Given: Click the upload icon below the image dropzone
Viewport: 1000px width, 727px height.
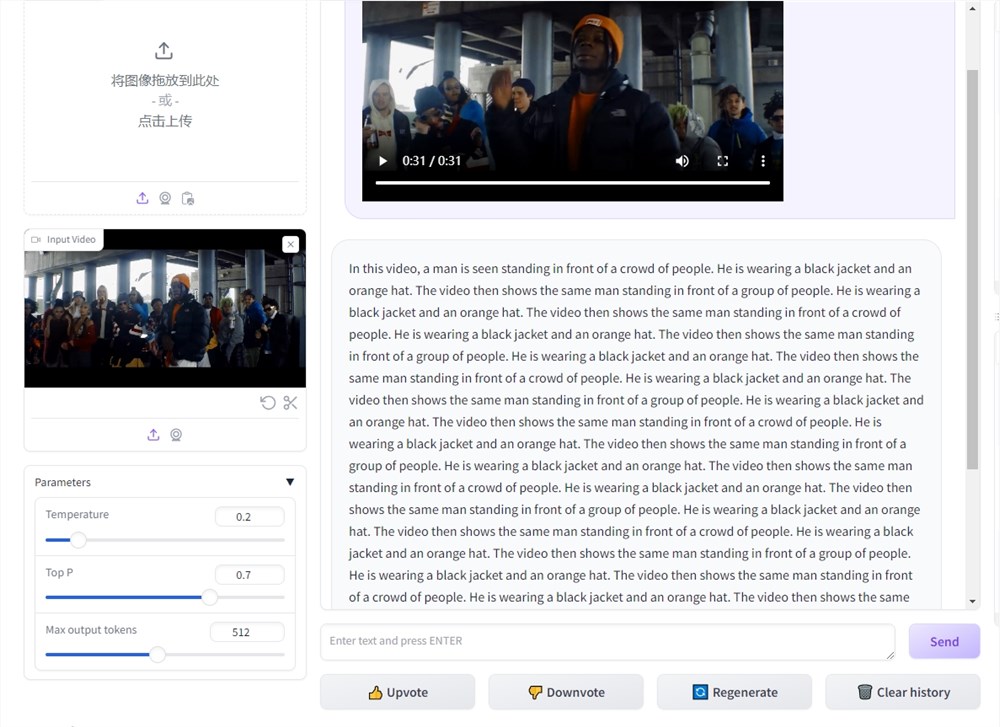Looking at the screenshot, I should tap(142, 198).
